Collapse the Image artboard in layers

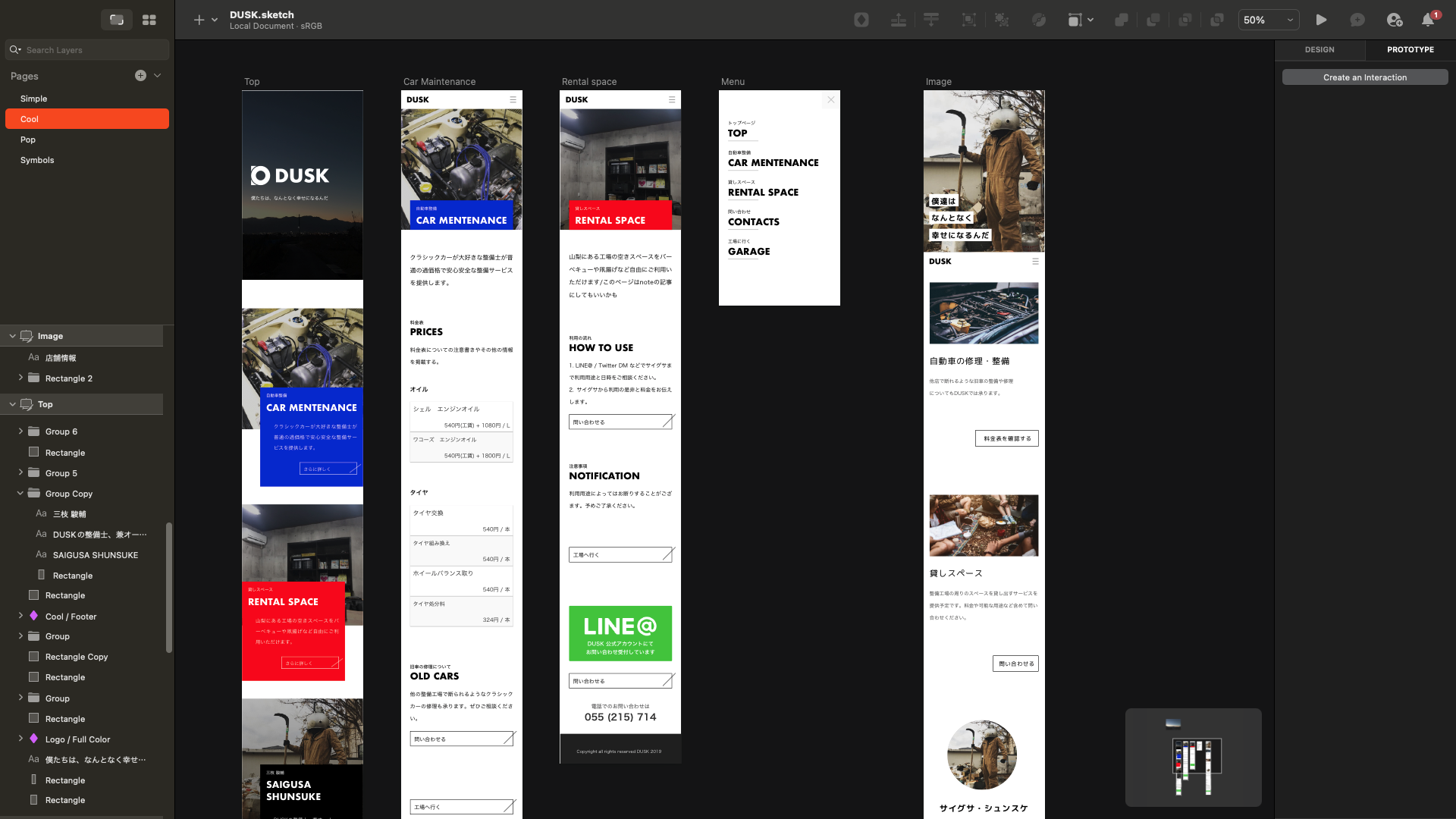pos(12,336)
